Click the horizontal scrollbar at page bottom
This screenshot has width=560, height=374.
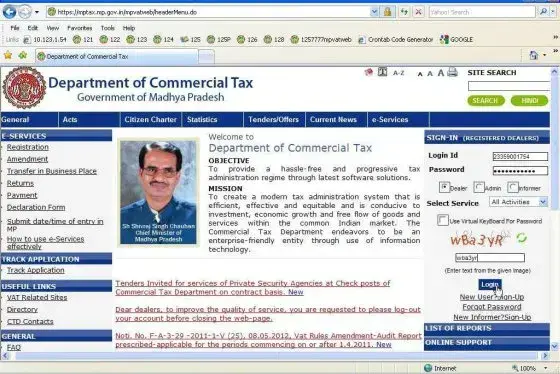pyautogui.click(x=275, y=355)
